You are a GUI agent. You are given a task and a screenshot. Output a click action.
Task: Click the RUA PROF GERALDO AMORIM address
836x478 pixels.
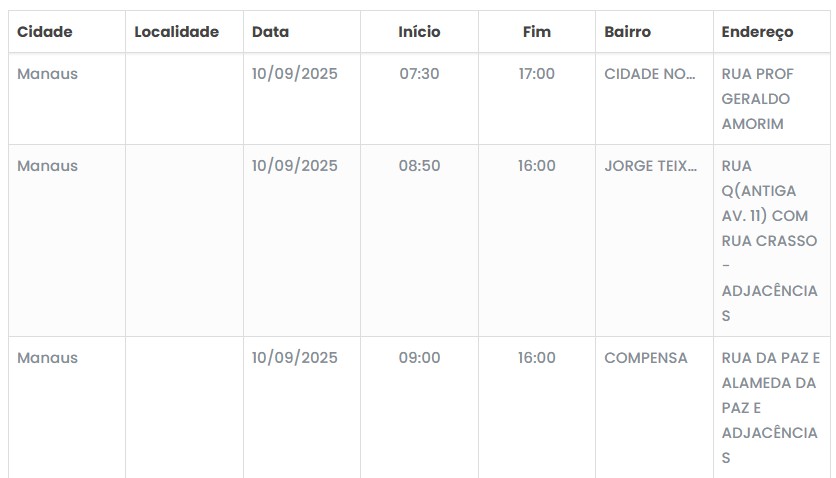click(756, 99)
